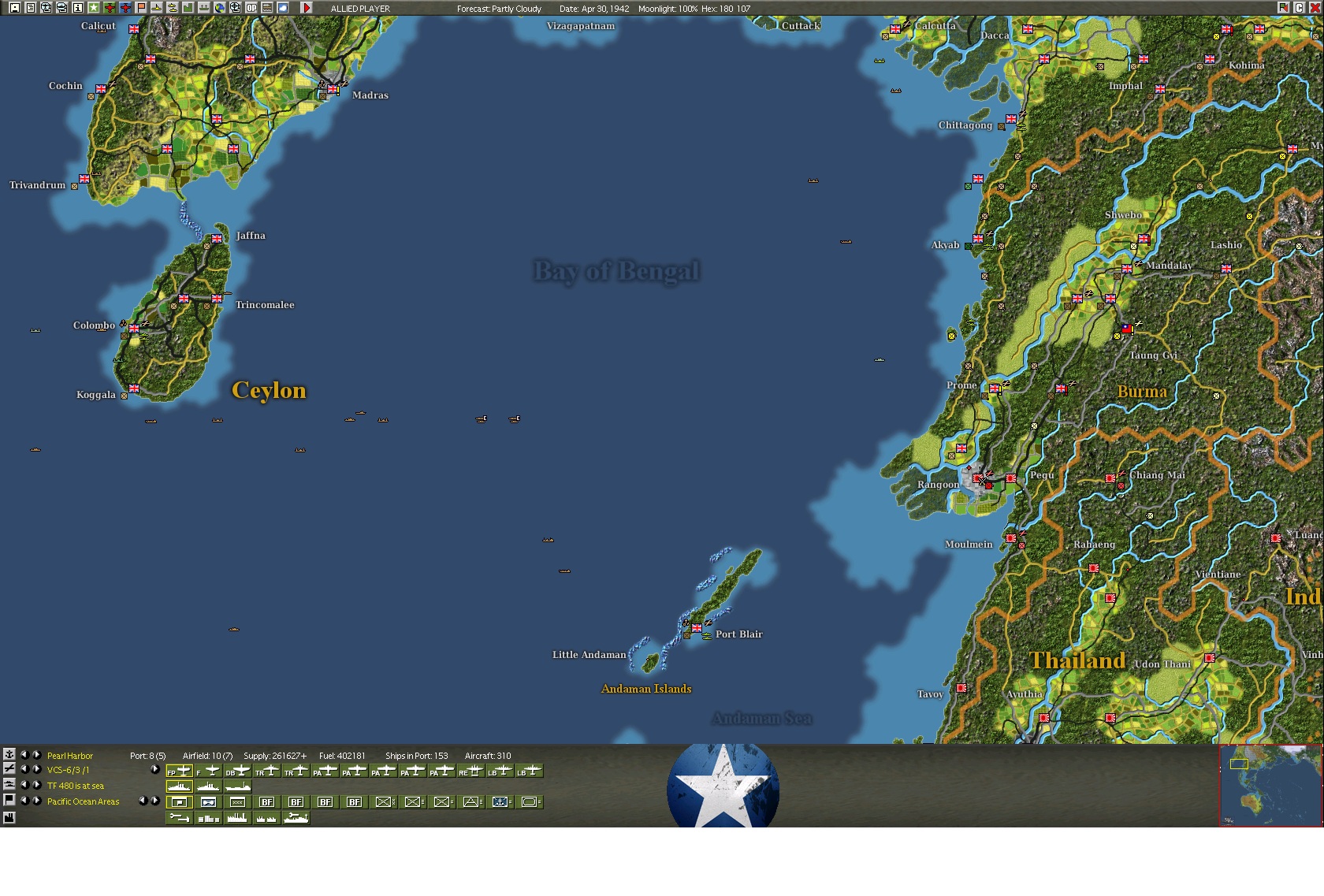Click the "Chittagong" map label
Viewport: 1324px width, 896px height.
click(965, 125)
